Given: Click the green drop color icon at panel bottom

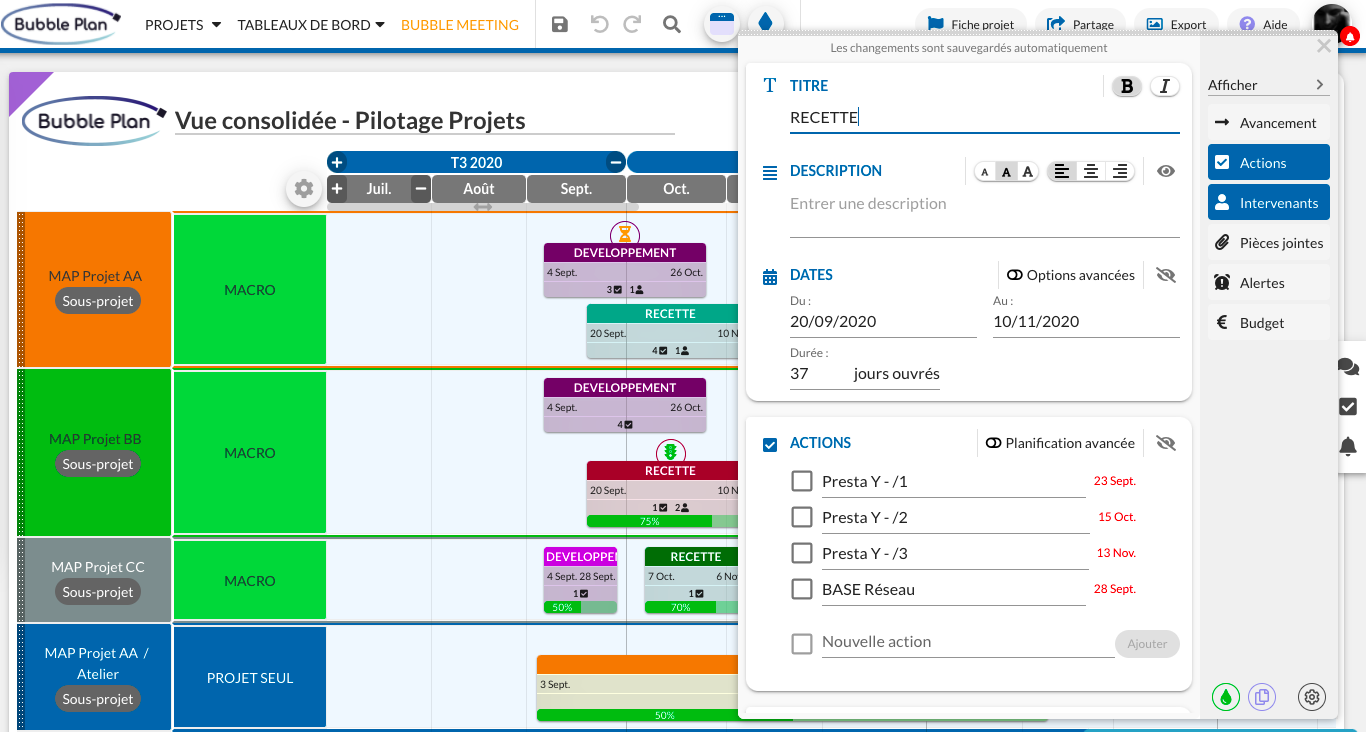Looking at the screenshot, I should click(x=1226, y=696).
